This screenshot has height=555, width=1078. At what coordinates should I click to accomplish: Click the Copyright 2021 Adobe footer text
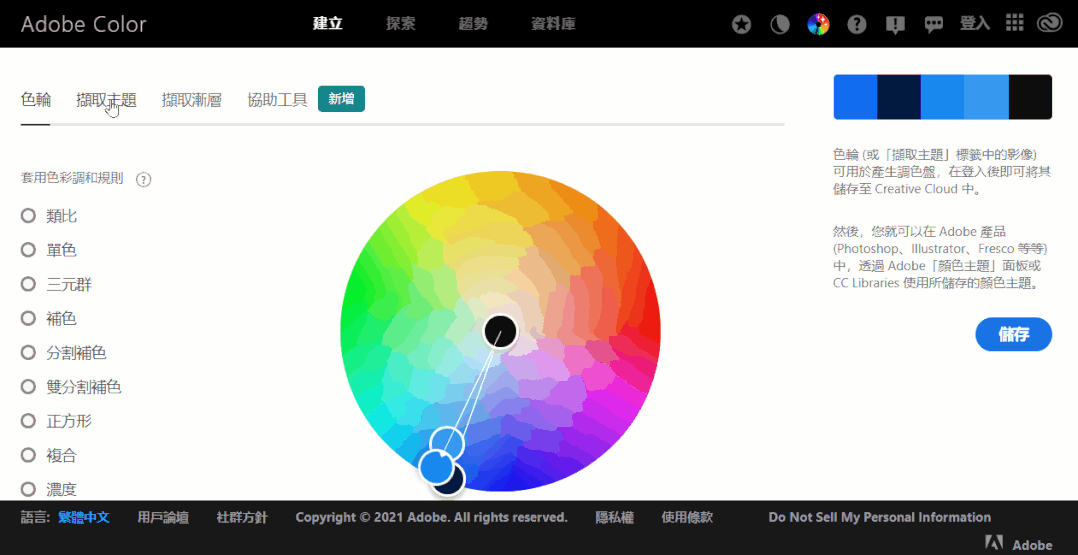(432, 517)
